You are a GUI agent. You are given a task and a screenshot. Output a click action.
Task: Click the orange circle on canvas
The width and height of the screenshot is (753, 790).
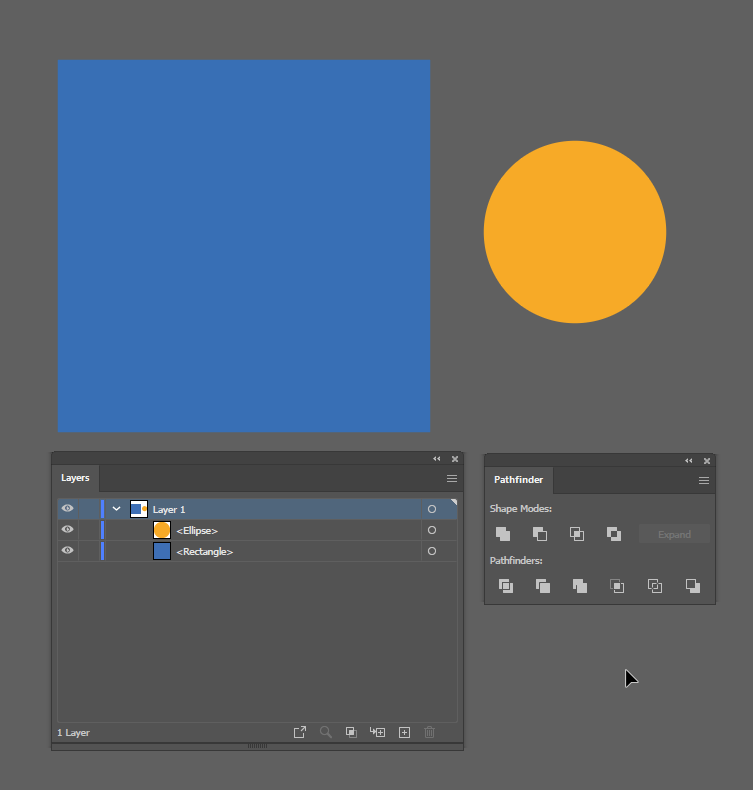pyautogui.click(x=575, y=232)
